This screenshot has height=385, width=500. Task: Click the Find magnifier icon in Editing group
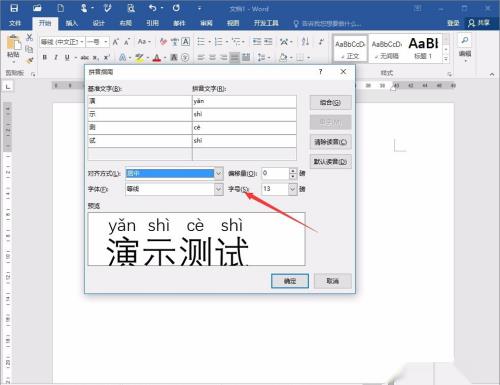click(x=465, y=41)
